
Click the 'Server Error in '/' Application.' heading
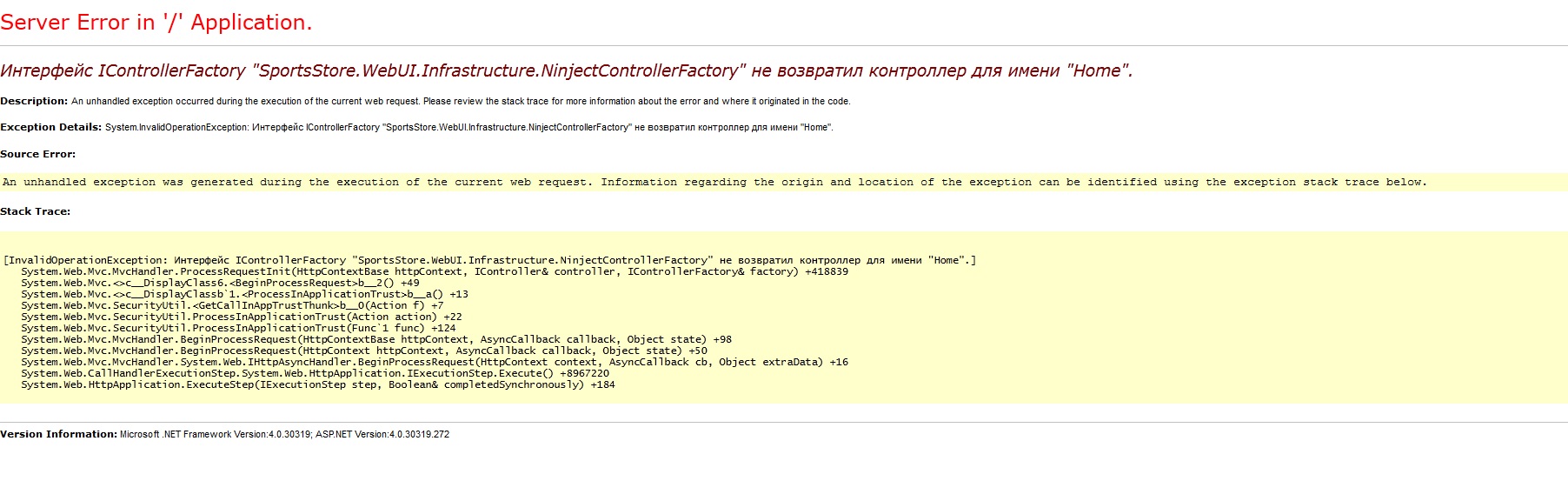(156, 23)
